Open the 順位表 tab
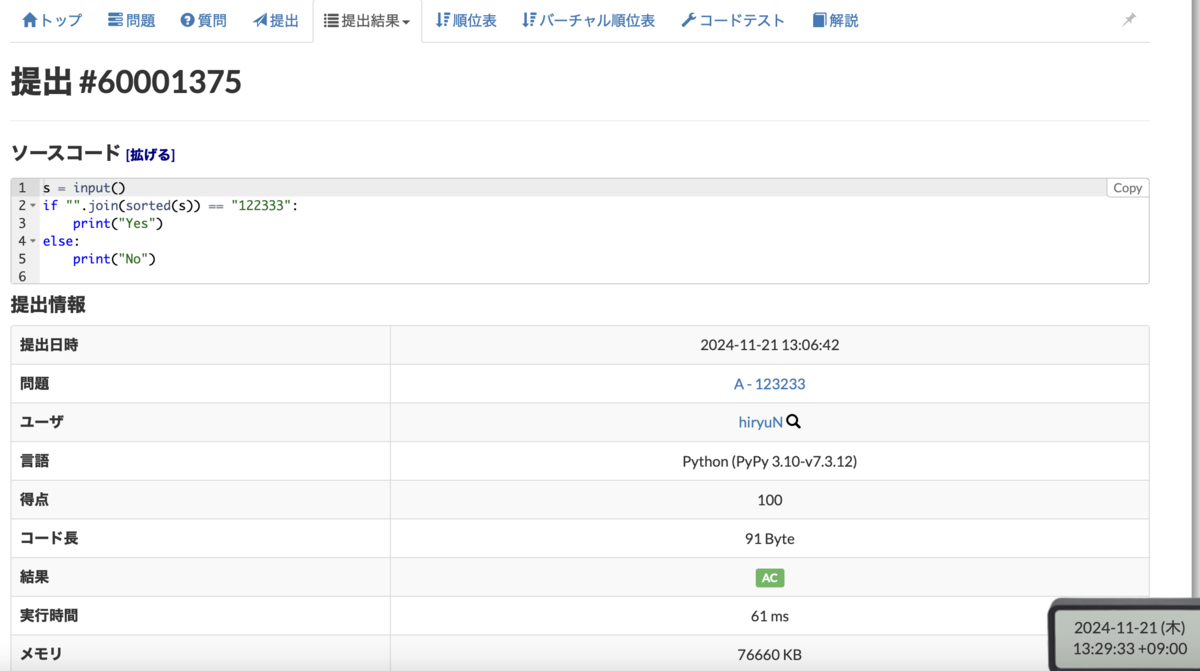The width and height of the screenshot is (1200, 671). (x=466, y=20)
